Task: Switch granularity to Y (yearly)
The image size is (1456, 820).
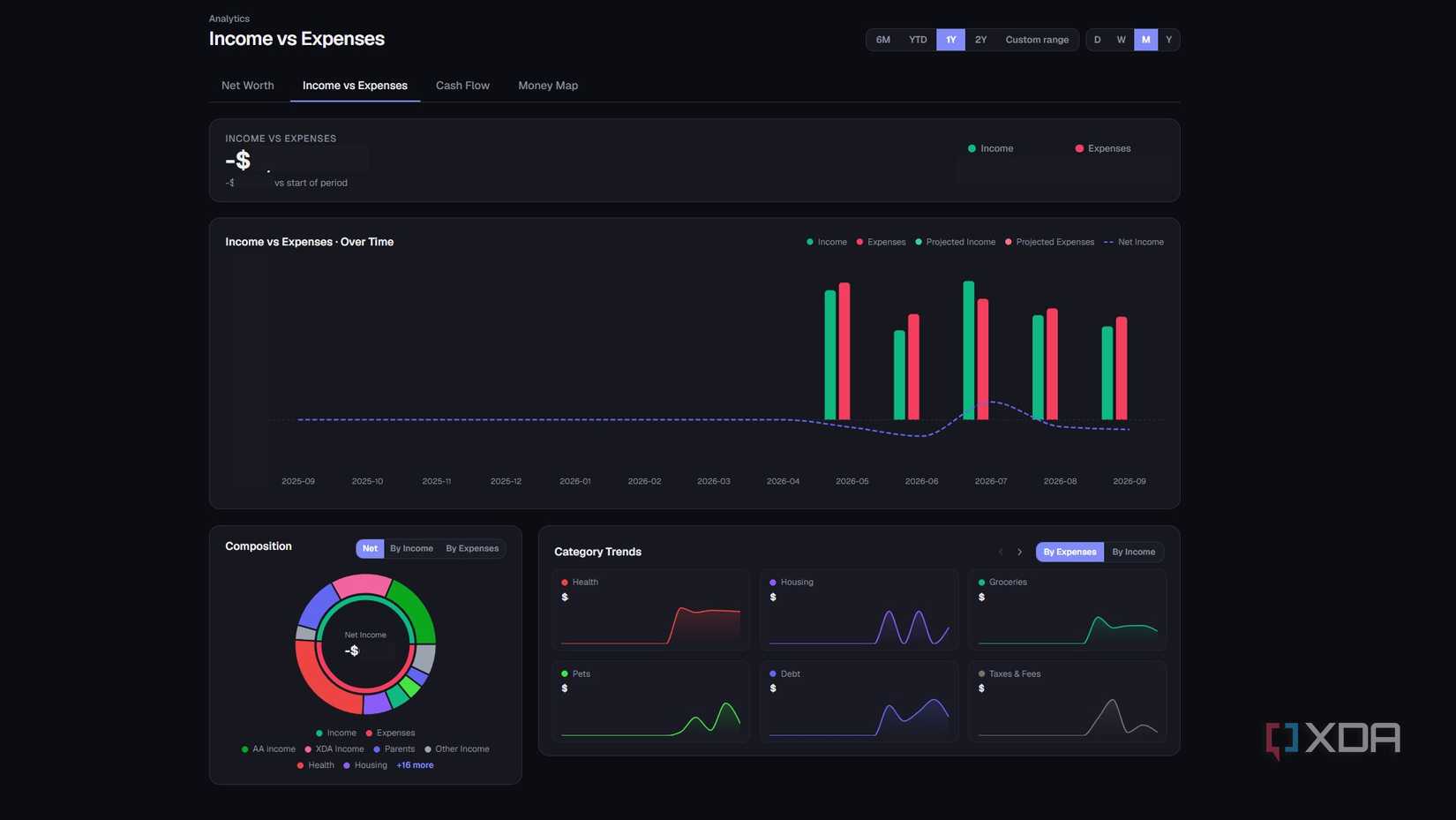Action: tap(1169, 40)
